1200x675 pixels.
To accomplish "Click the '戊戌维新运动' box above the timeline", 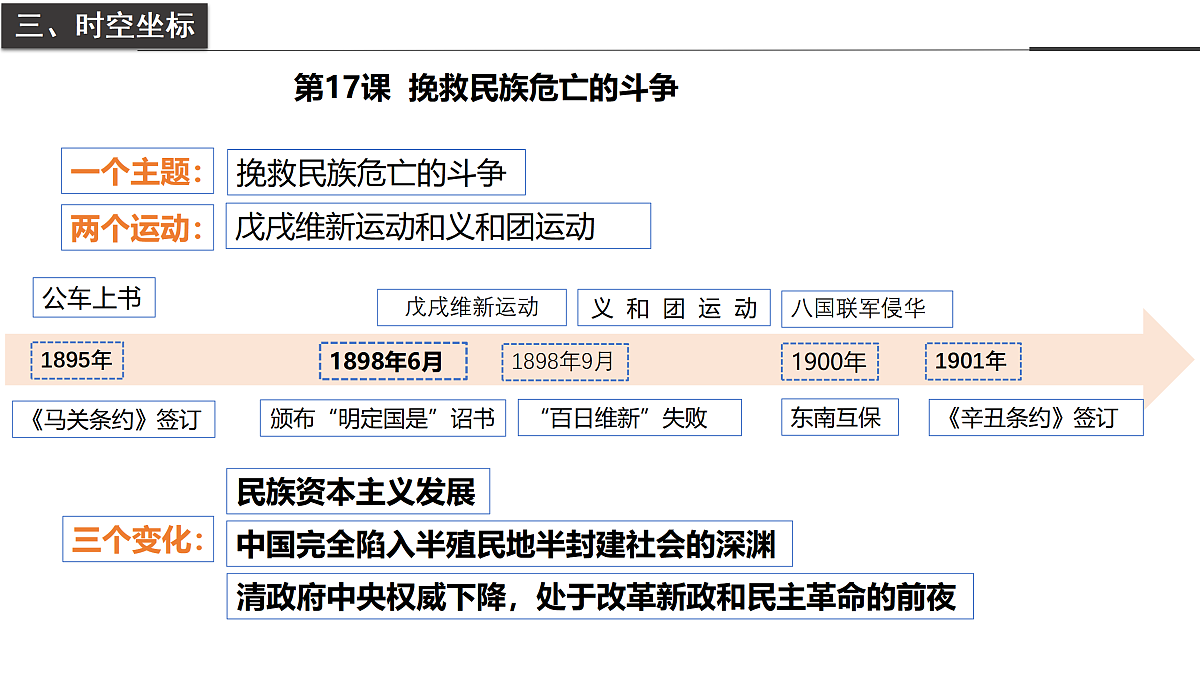I will pyautogui.click(x=472, y=307).
